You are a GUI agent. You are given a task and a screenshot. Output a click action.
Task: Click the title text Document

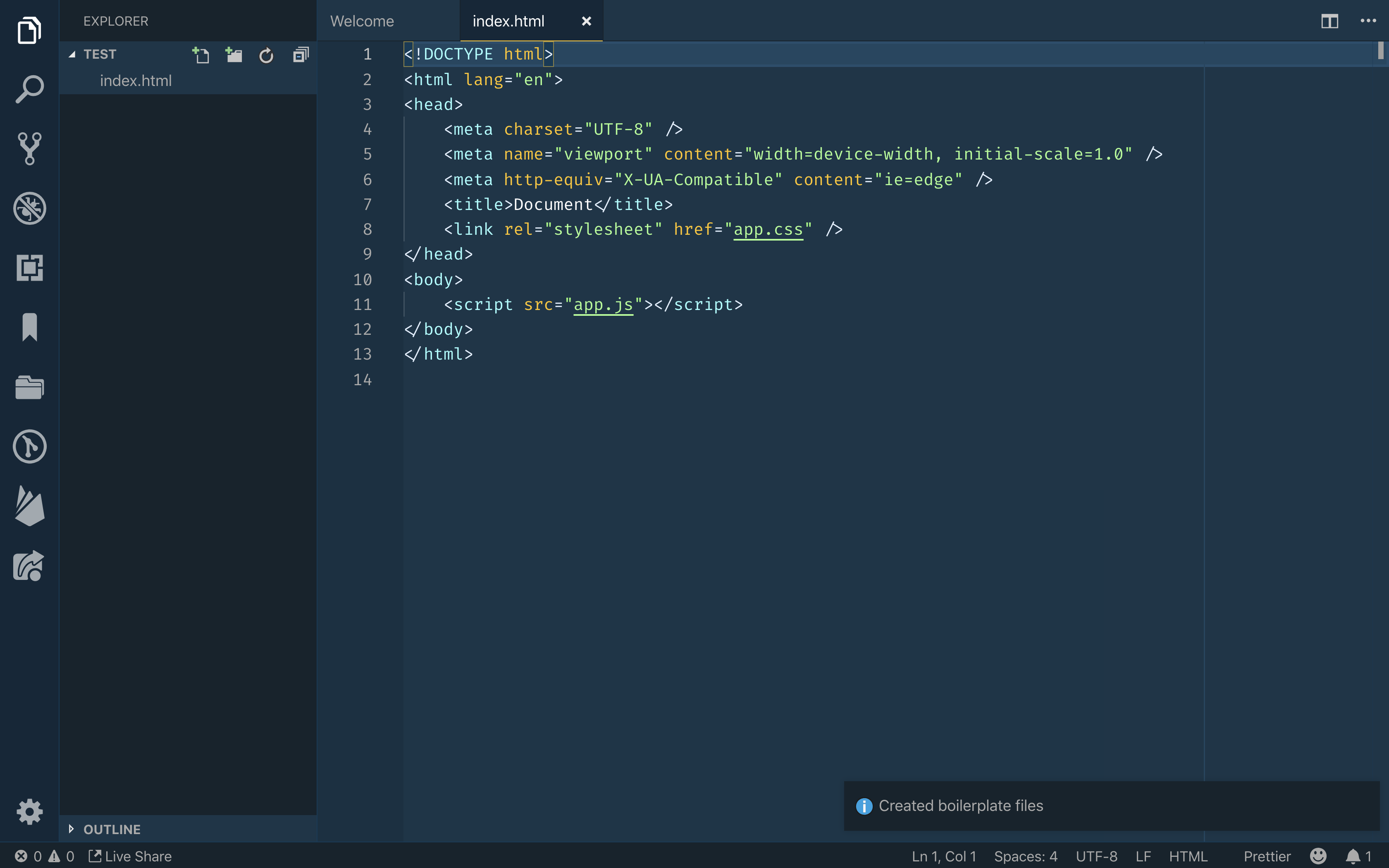pyautogui.click(x=553, y=204)
